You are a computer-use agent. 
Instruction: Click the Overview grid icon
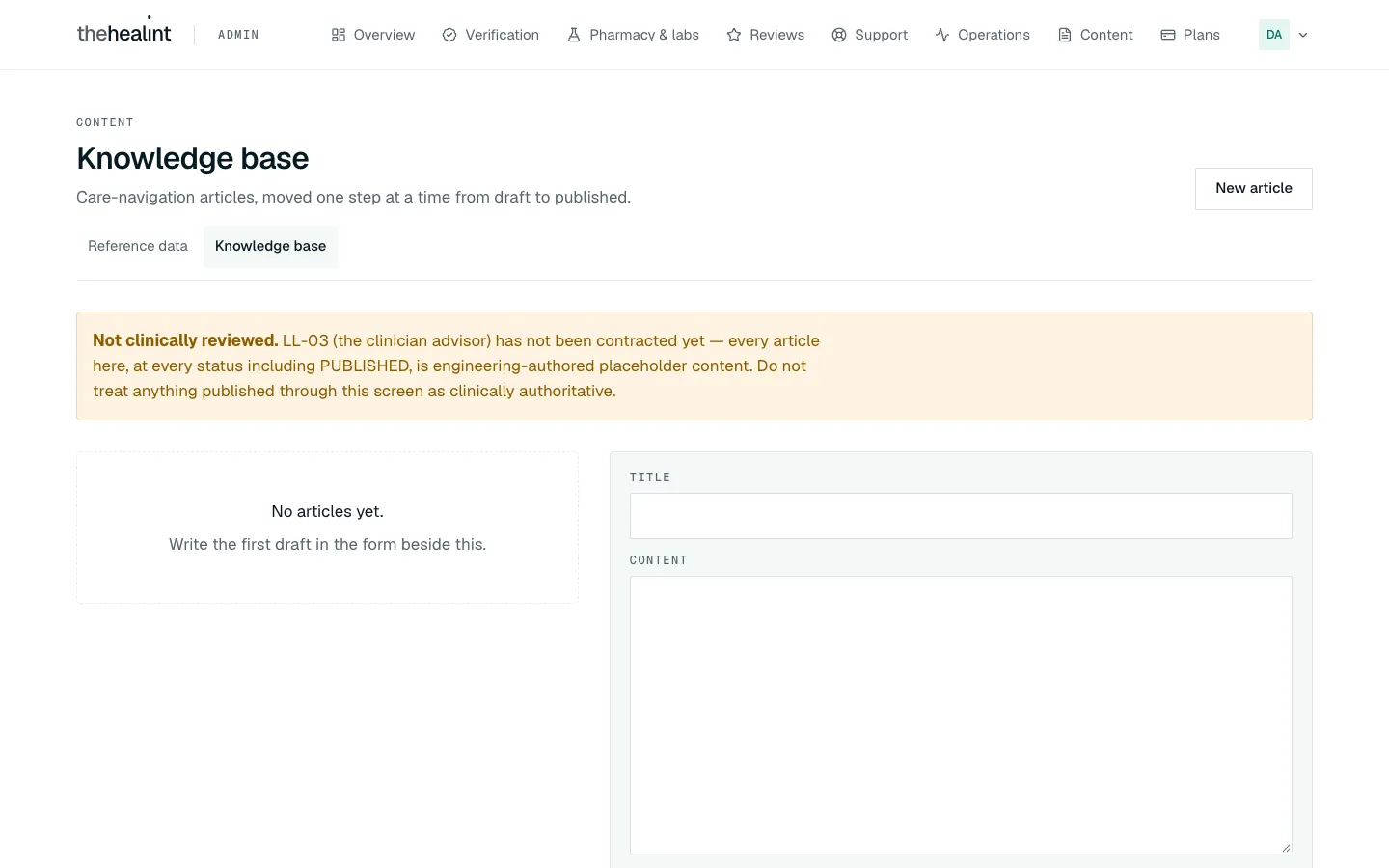pos(338,35)
